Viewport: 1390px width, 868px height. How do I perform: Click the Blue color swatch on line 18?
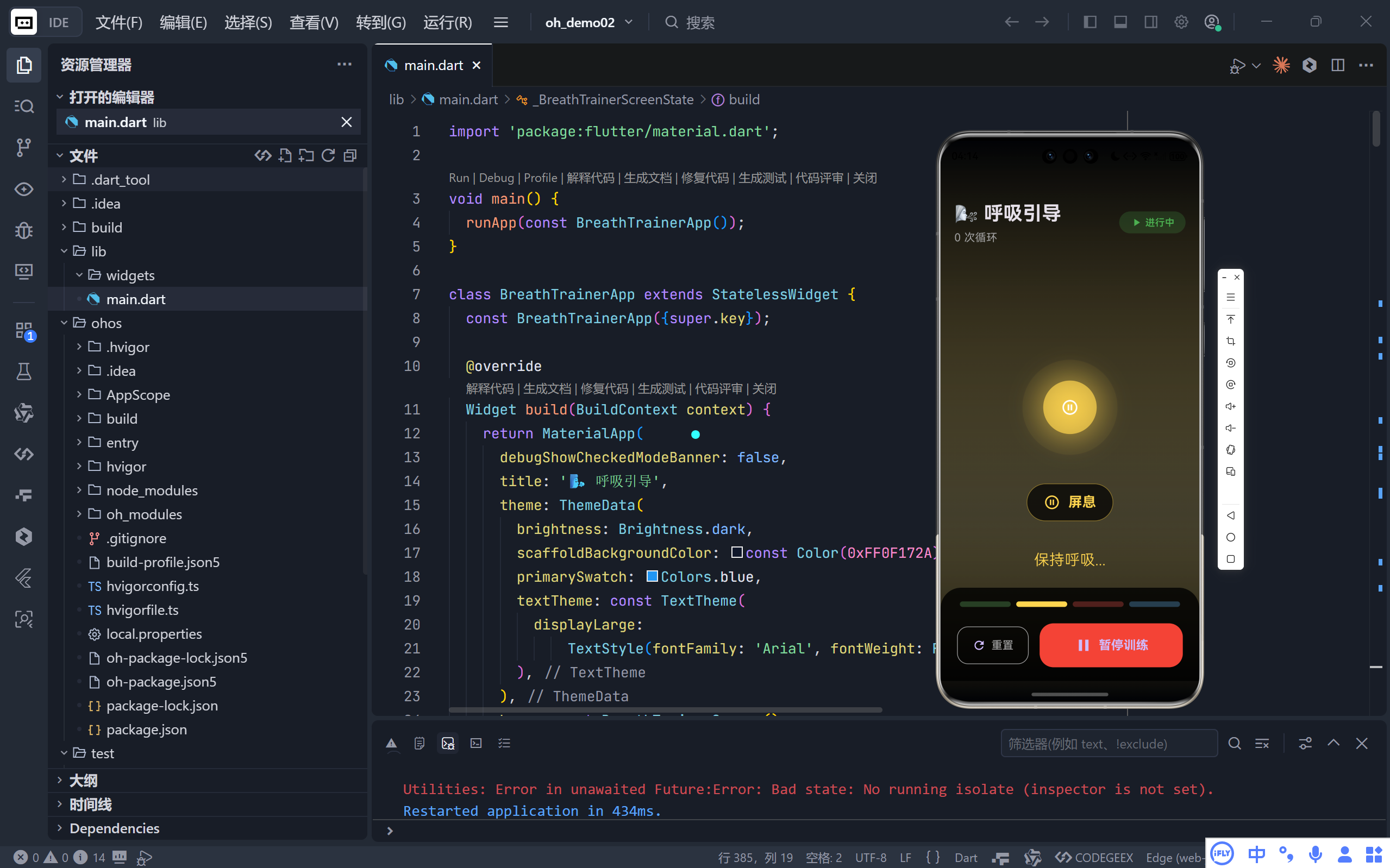[x=652, y=576]
